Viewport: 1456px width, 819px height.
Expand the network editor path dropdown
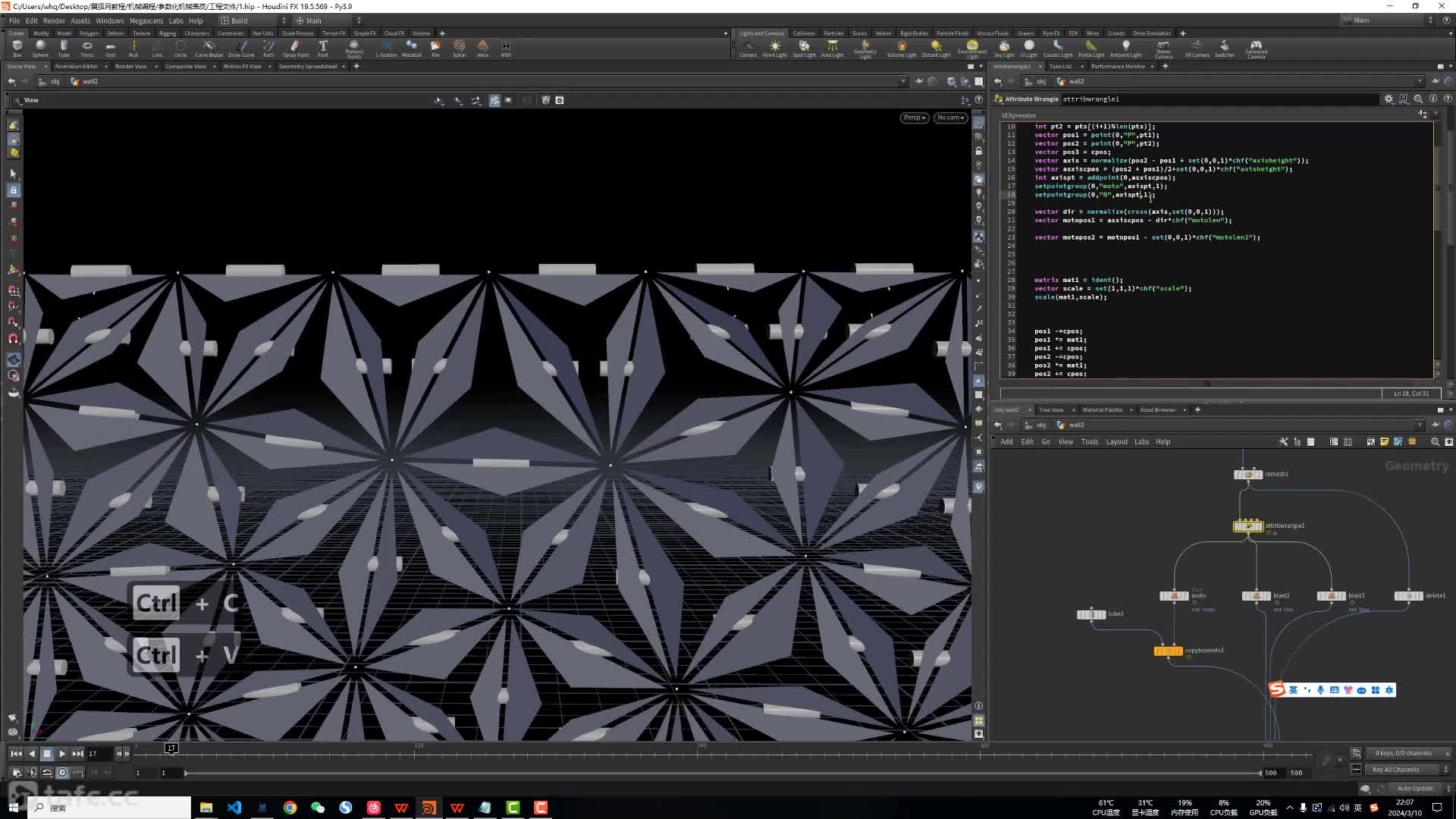tap(1419, 425)
